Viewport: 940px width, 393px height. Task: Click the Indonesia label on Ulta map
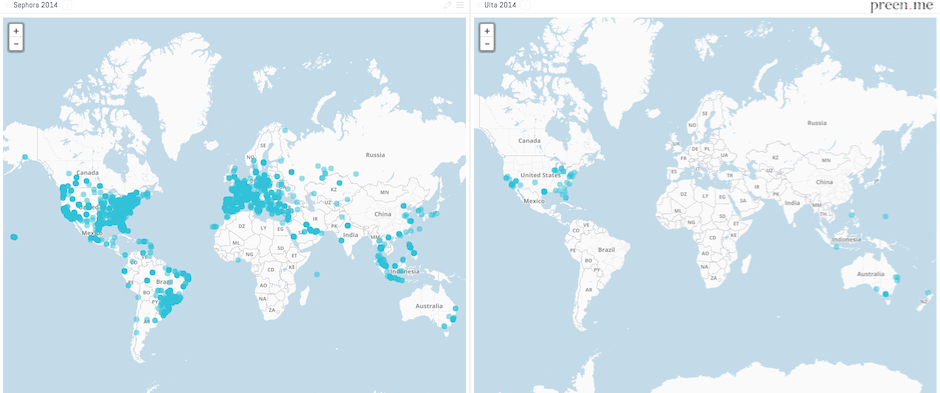[845, 240]
